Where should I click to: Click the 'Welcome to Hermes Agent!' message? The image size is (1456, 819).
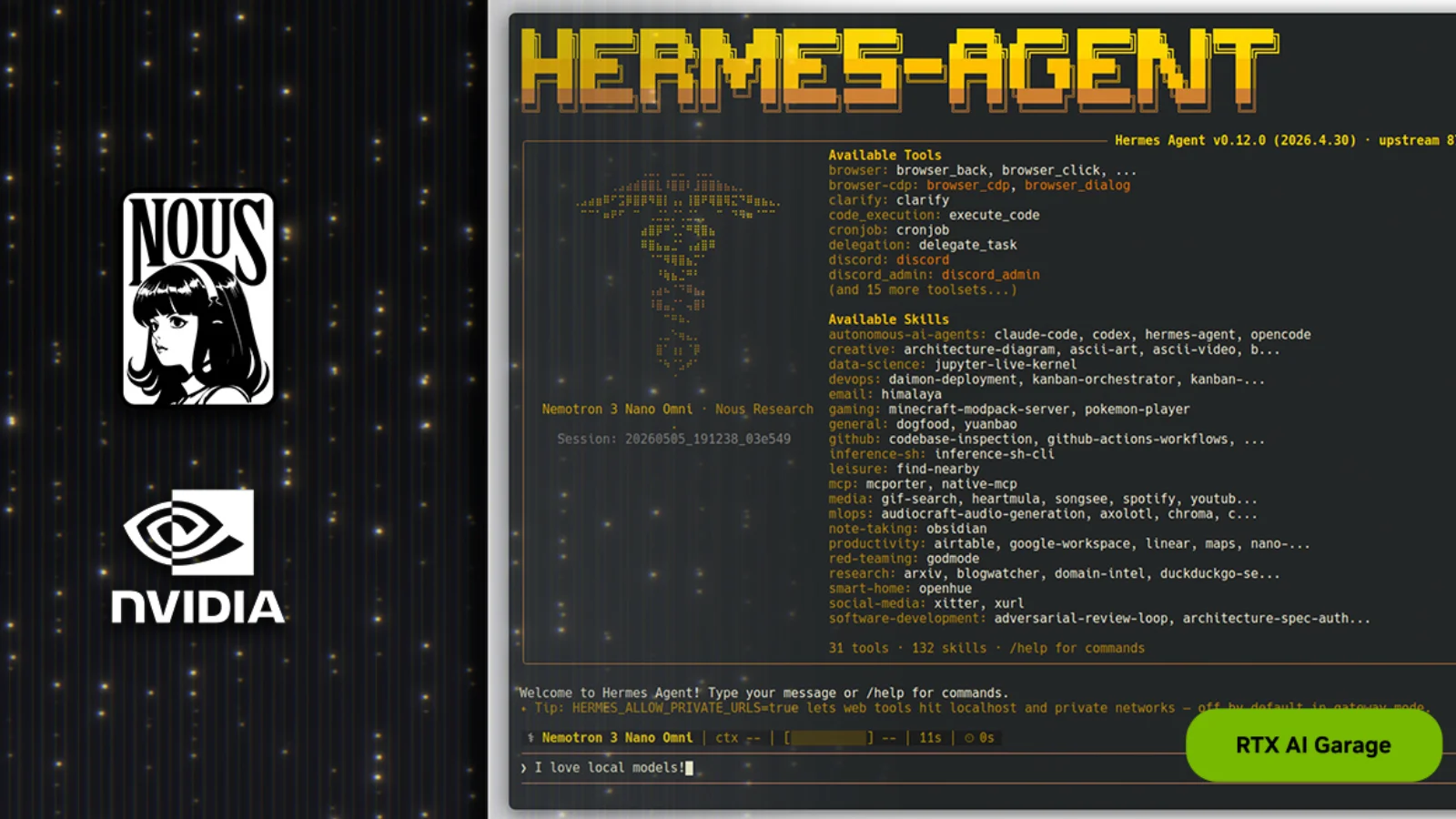click(x=763, y=693)
